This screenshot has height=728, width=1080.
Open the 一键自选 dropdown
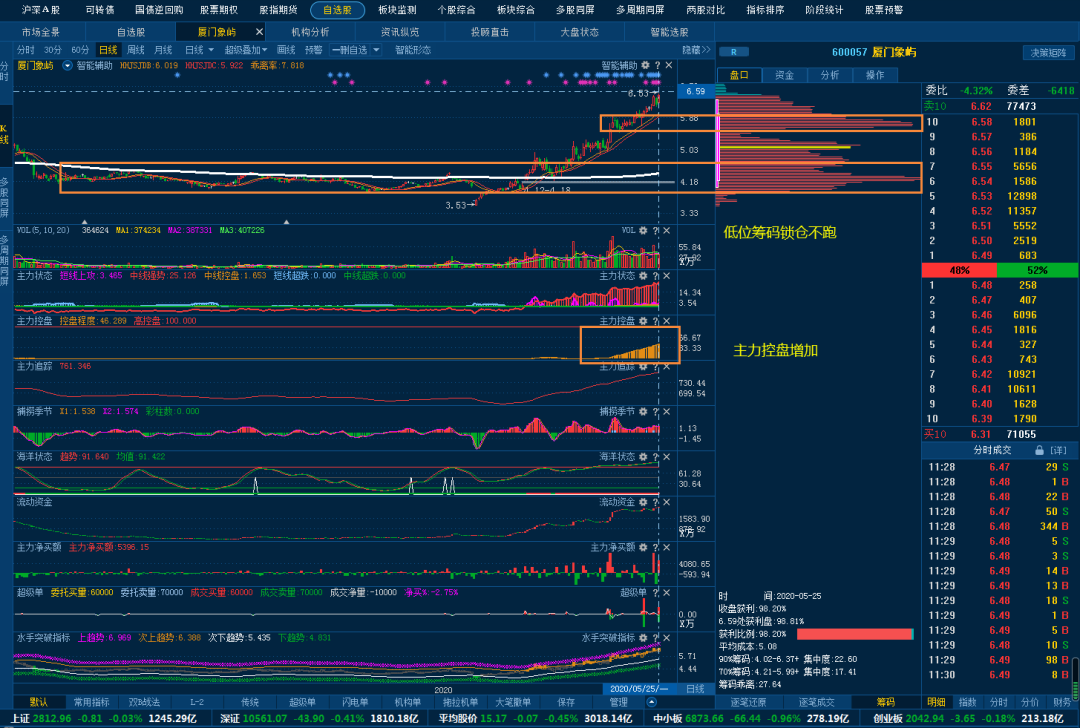point(376,50)
